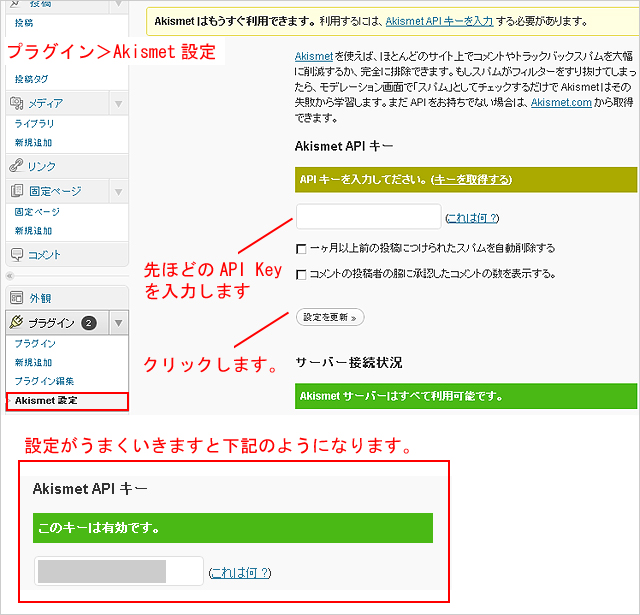640x615 pixels.
Task: Select 新規追加 under 固定ページ
Action: (33, 231)
